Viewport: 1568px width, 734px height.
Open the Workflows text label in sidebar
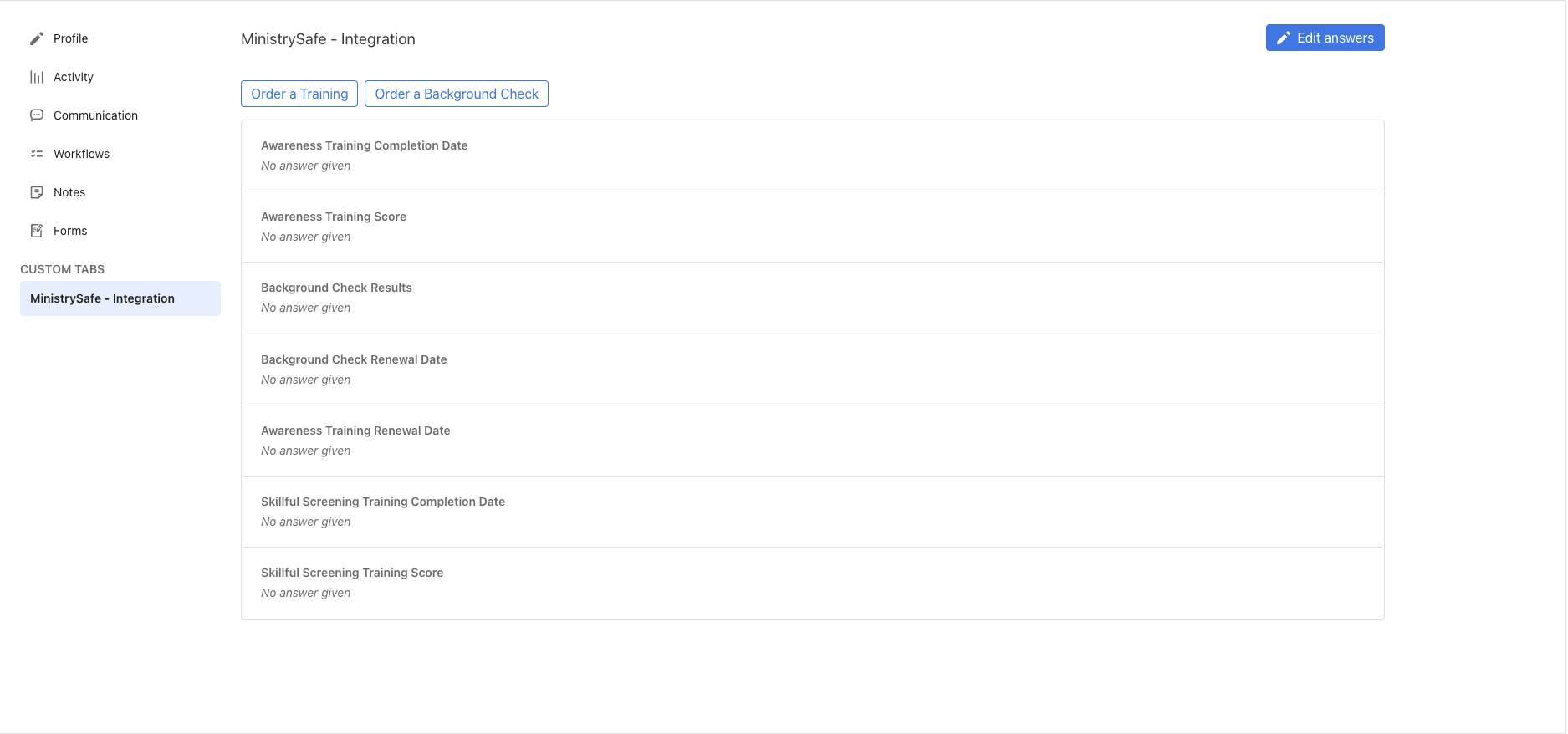tap(81, 154)
